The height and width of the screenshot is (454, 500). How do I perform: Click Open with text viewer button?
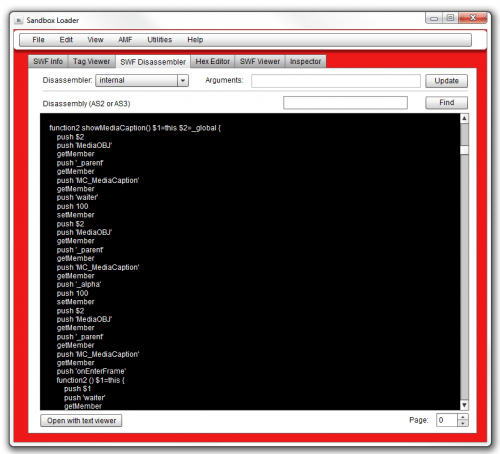coord(81,421)
